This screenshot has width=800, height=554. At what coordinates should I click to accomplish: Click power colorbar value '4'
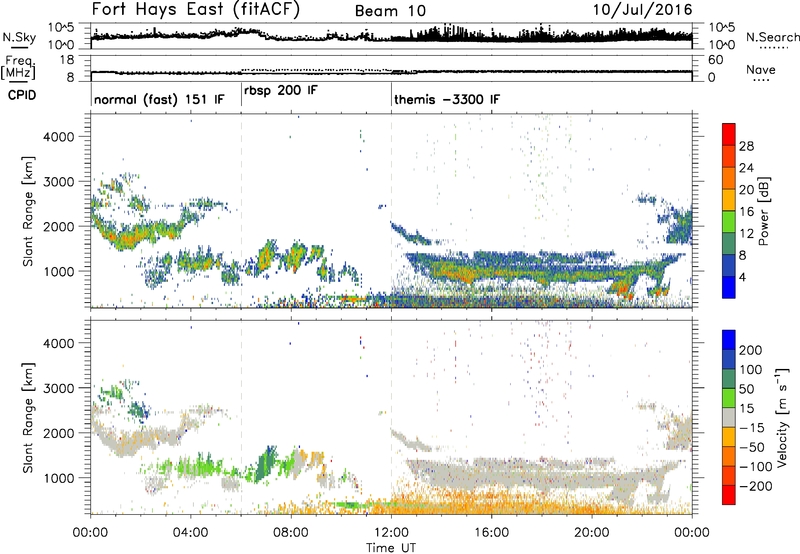tap(742, 277)
